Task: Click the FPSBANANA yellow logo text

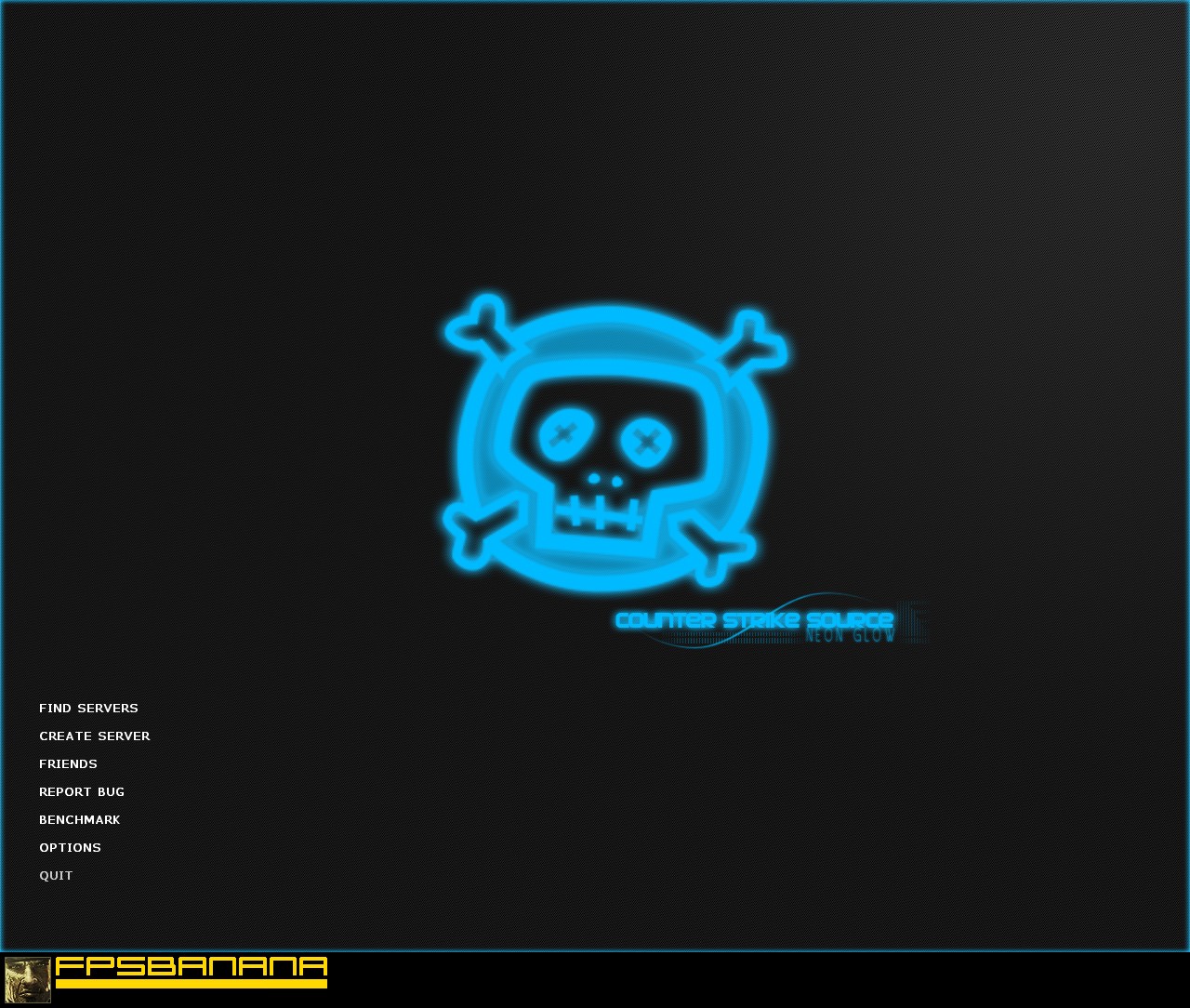Action: pyautogui.click(x=192, y=966)
